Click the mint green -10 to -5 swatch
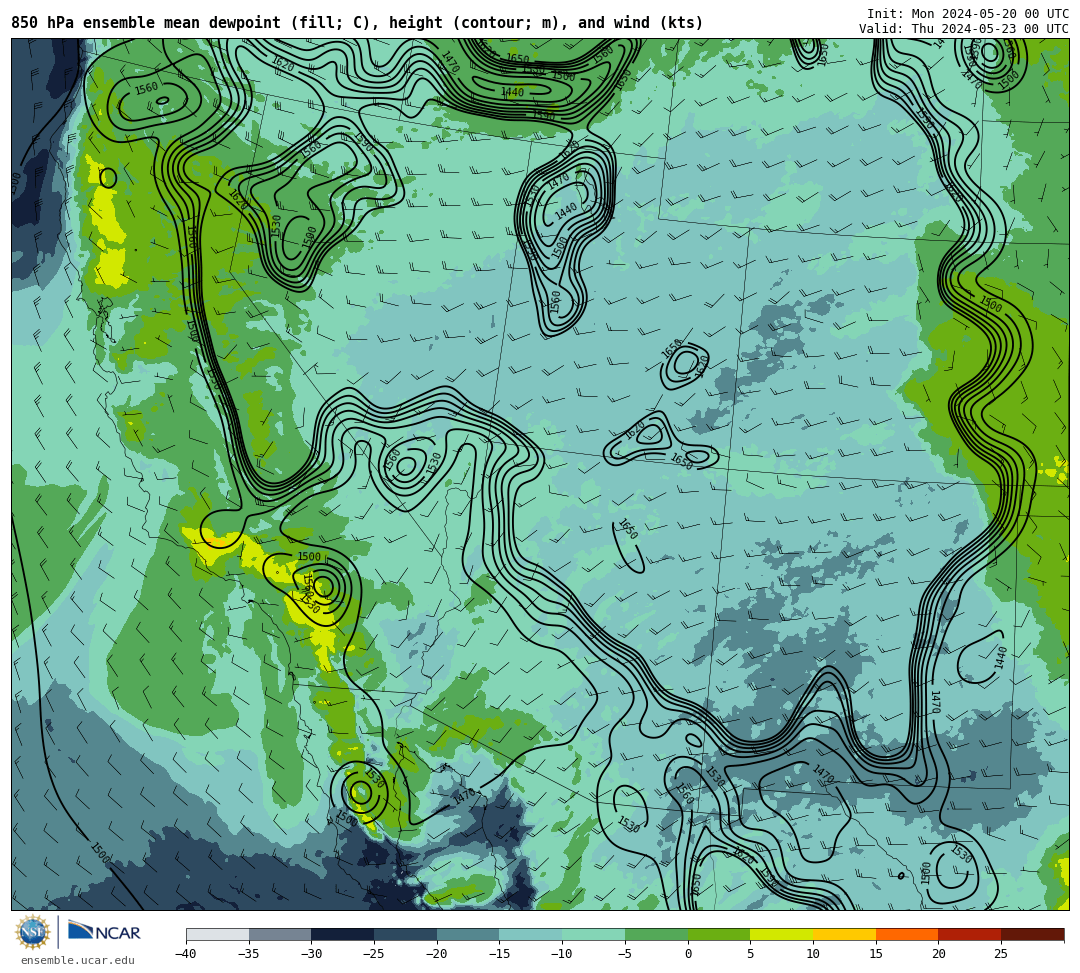This screenshot has height=973, width=1080. click(594, 934)
